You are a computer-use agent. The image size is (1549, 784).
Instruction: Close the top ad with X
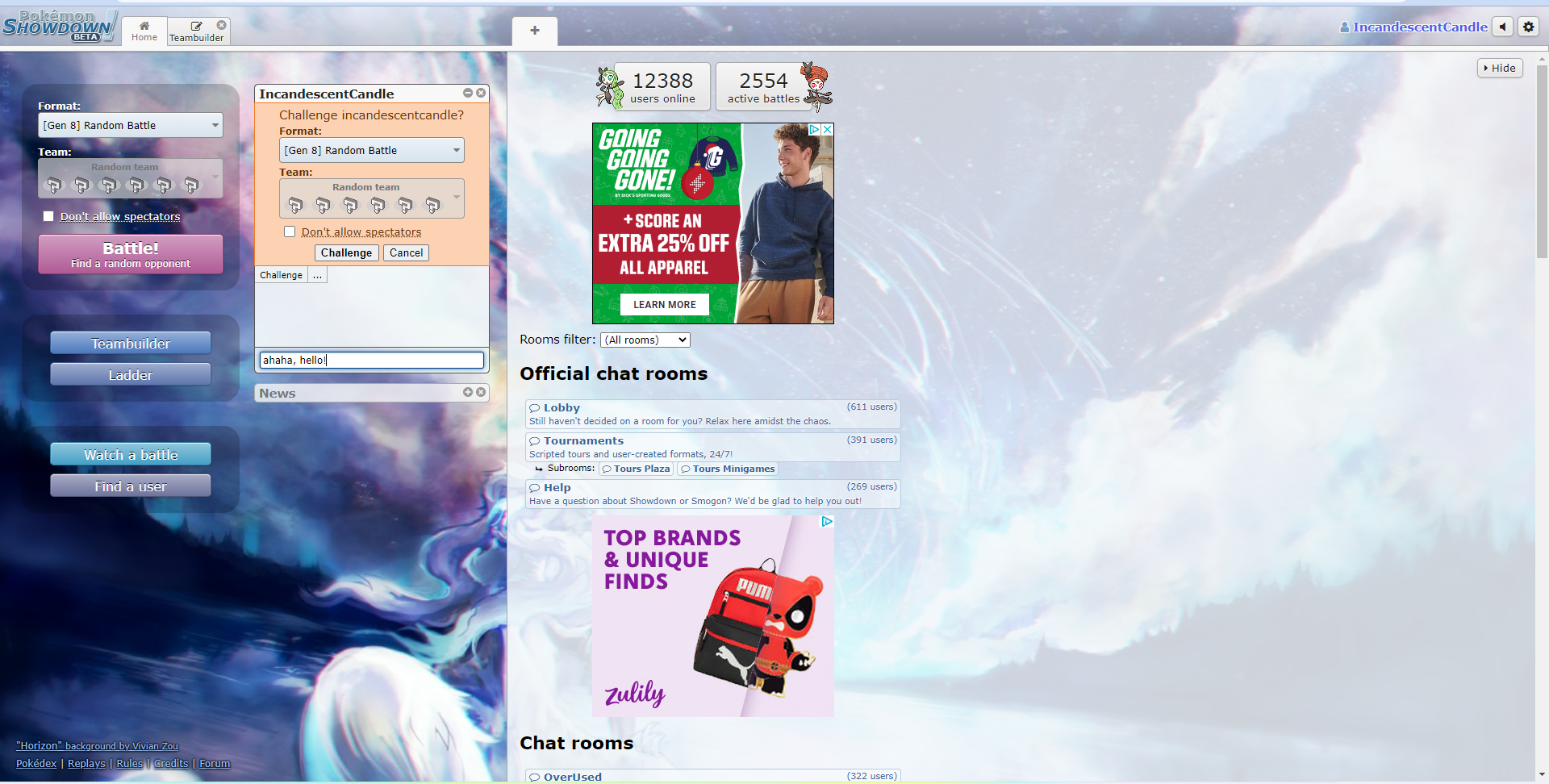[828, 129]
